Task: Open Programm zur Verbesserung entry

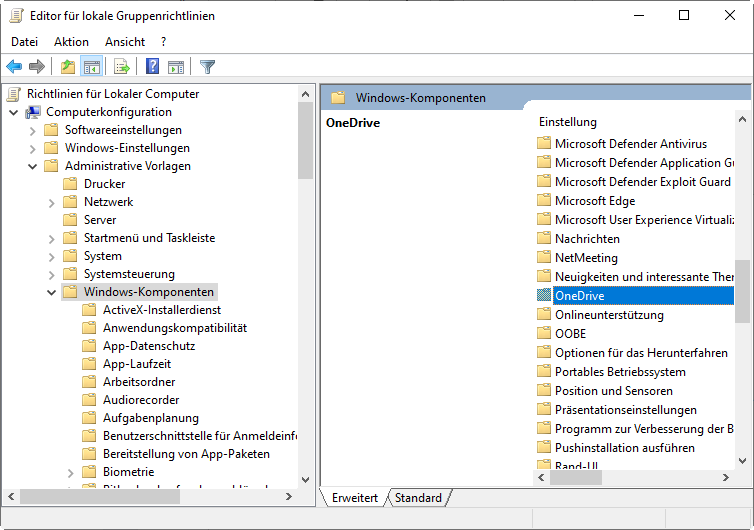Action: pos(644,429)
